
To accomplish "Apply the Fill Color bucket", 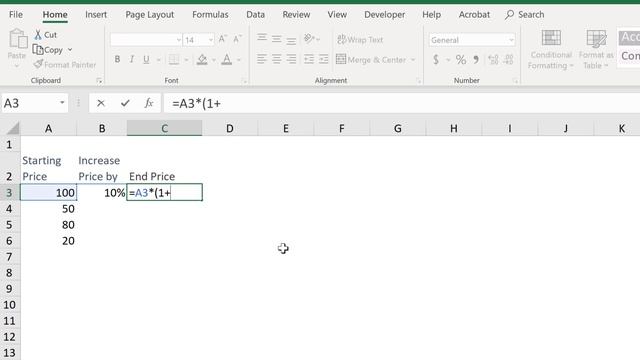I will coord(202,60).
